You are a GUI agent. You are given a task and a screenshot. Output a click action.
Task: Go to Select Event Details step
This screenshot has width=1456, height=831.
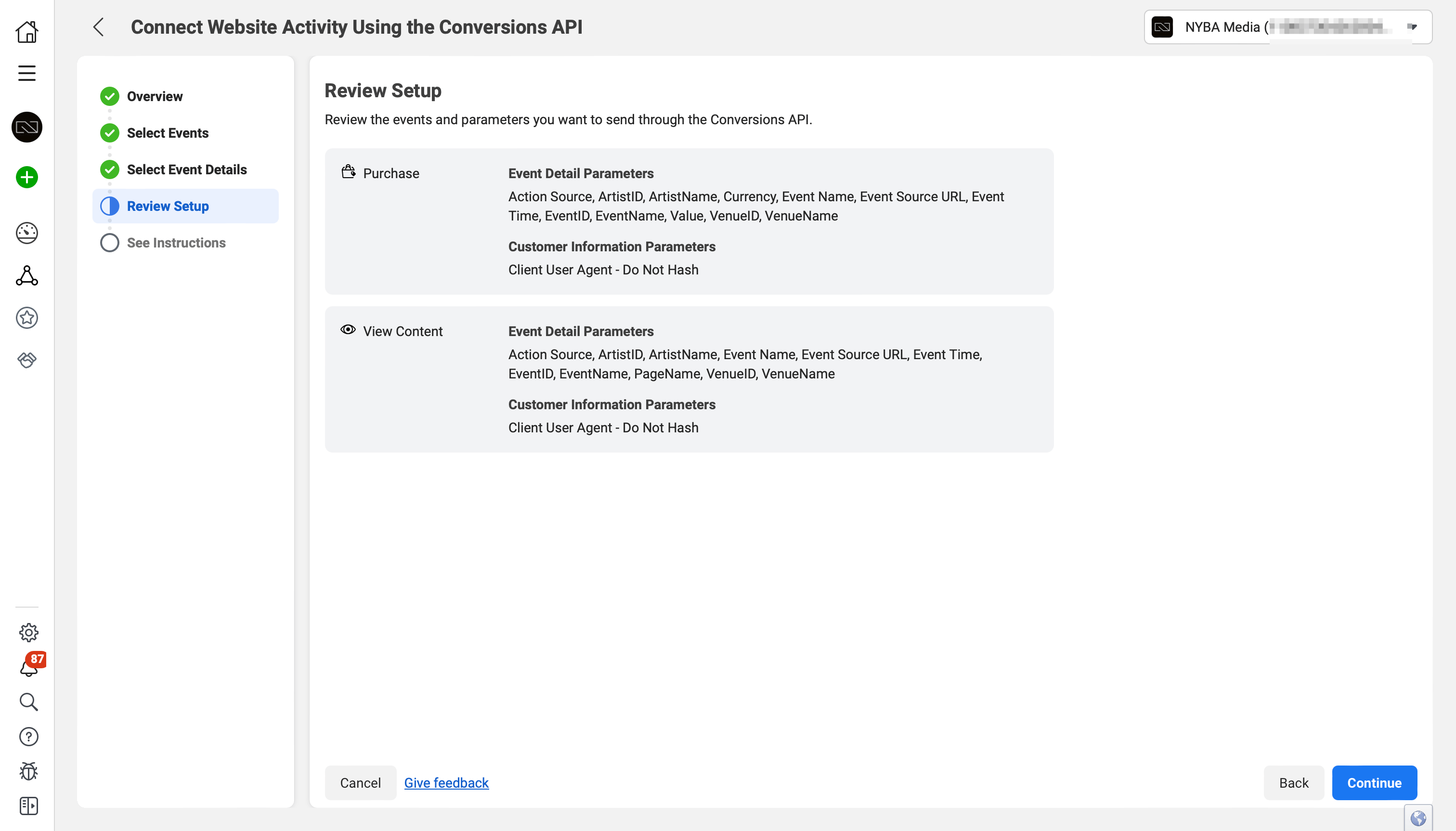[x=187, y=169]
